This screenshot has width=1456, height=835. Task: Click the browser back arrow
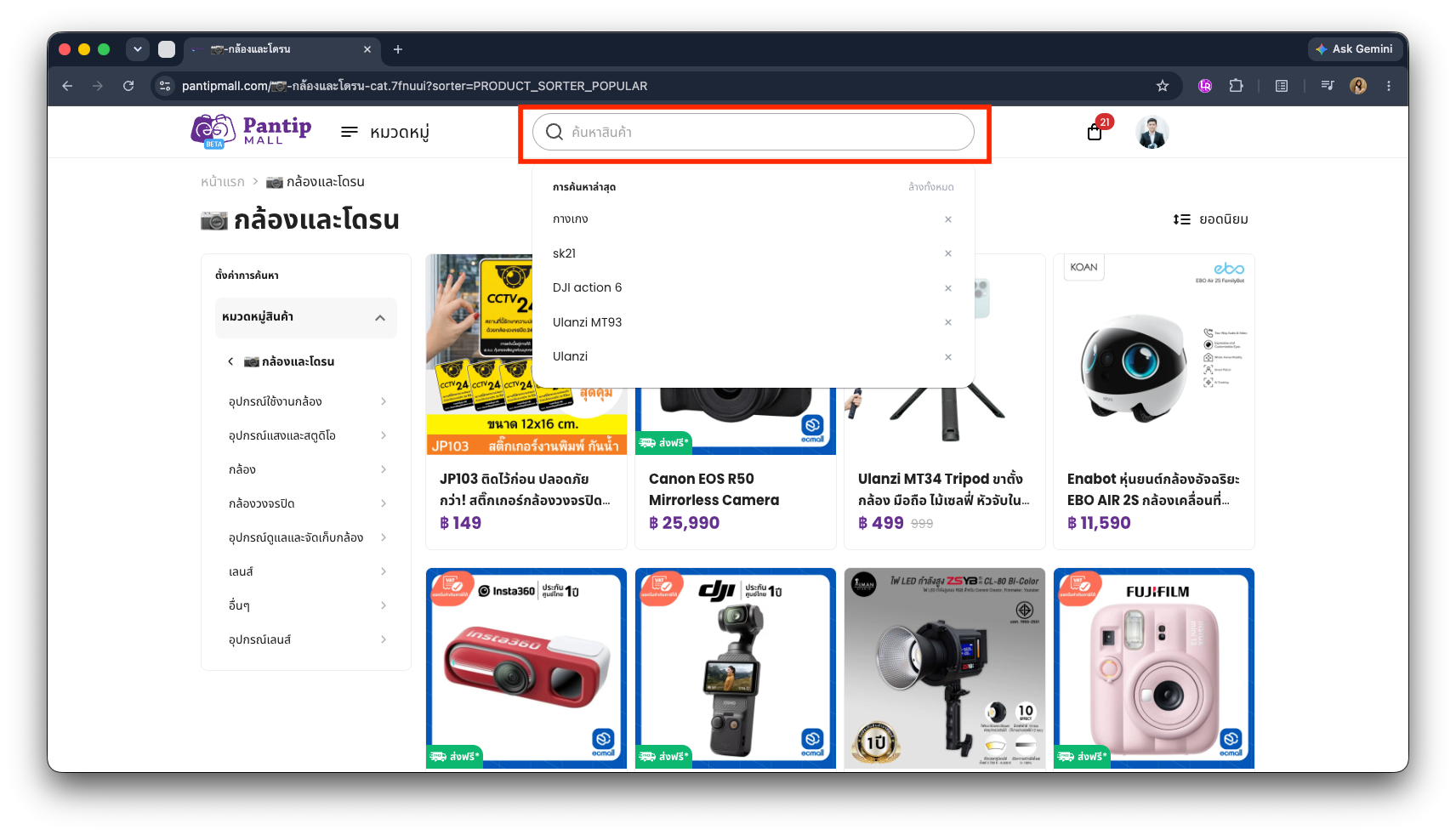pyautogui.click(x=67, y=86)
